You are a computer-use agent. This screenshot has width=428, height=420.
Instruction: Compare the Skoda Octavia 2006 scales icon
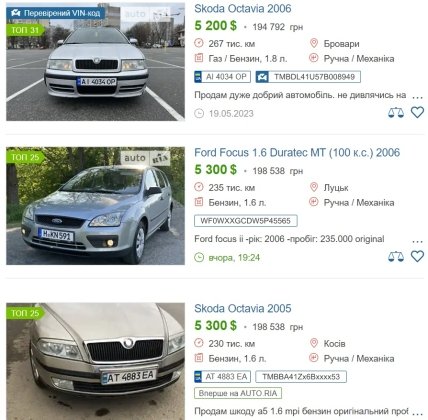(x=396, y=113)
